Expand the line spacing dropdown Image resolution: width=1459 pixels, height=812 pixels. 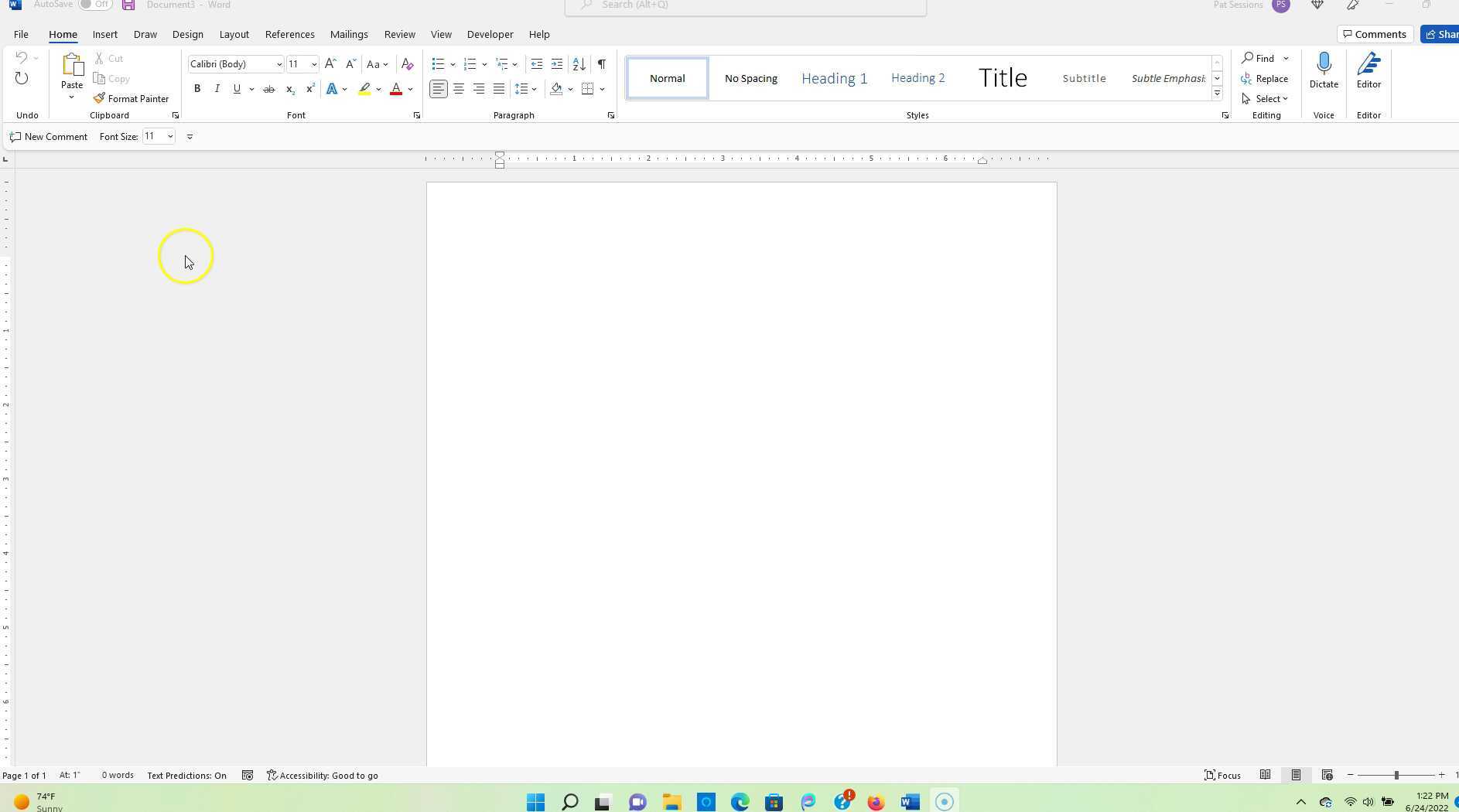(534, 89)
